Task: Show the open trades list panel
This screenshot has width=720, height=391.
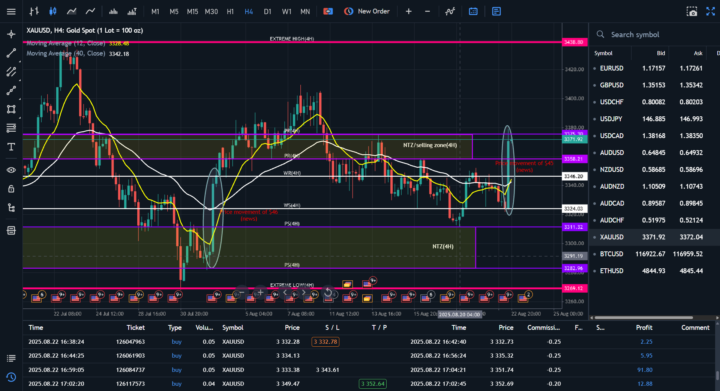Action: click(x=11, y=358)
